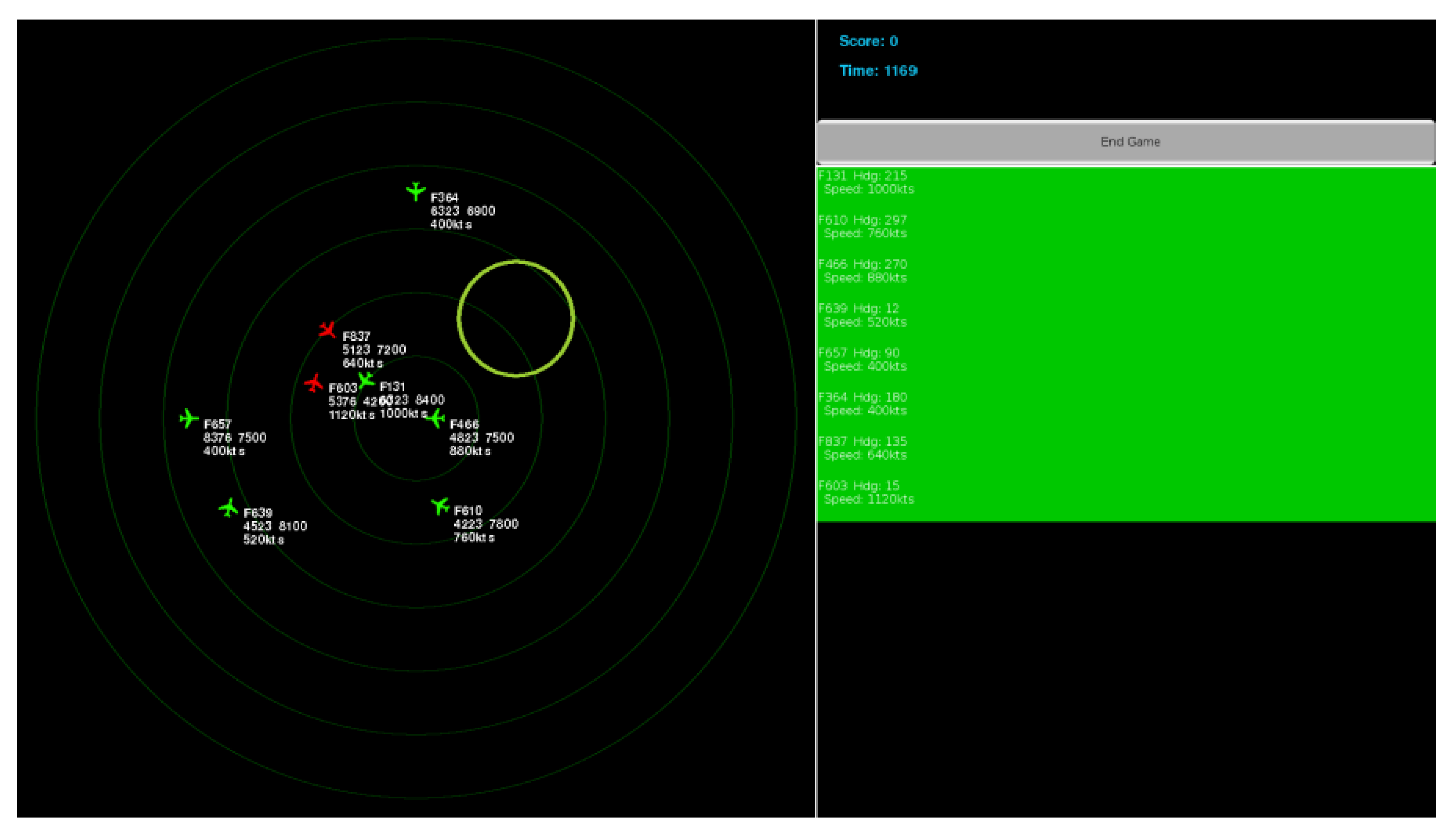
Task: Select the F639 aircraft icon
Action: coord(229,507)
